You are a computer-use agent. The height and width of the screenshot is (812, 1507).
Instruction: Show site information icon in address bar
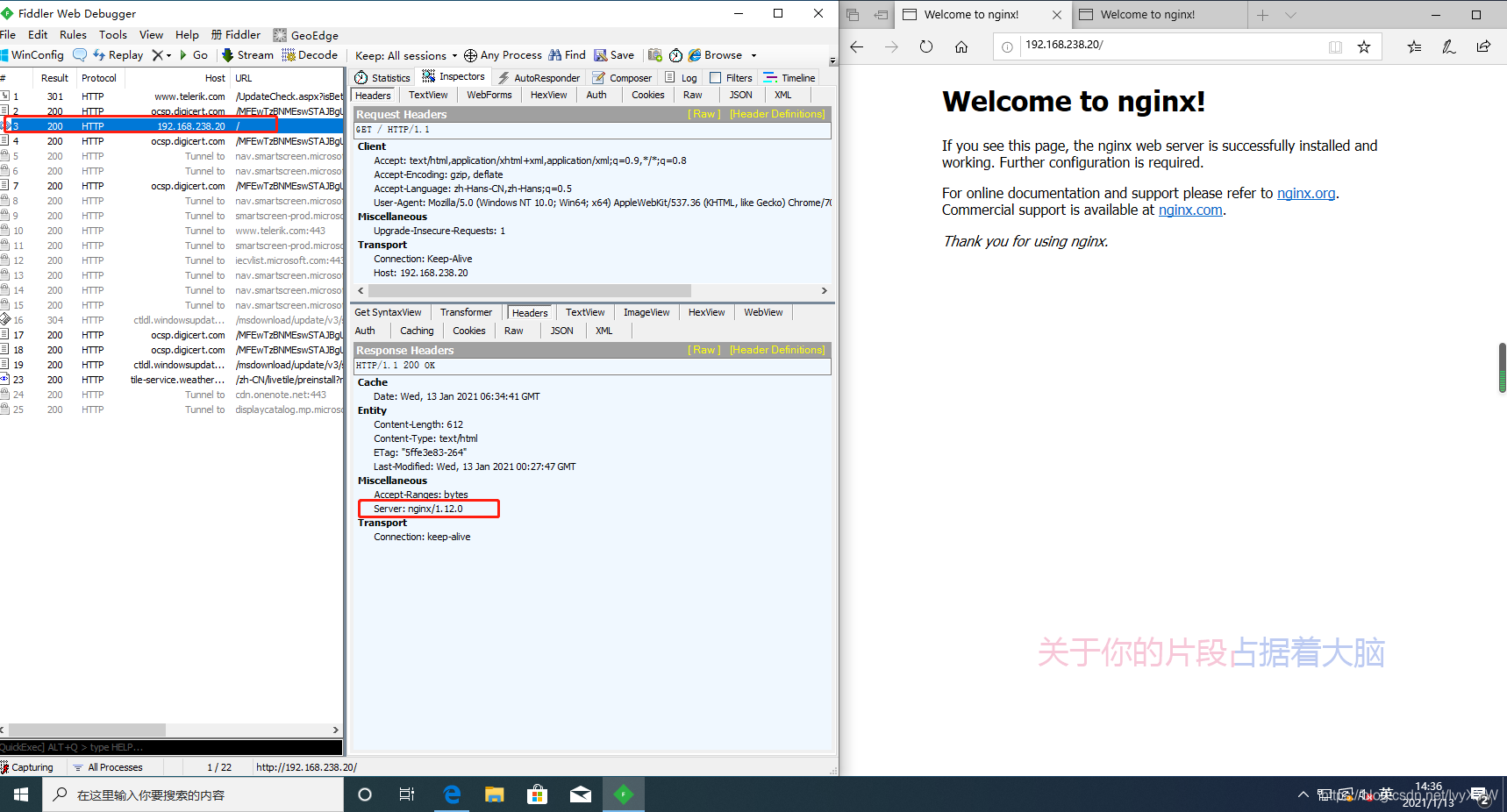tap(1007, 46)
